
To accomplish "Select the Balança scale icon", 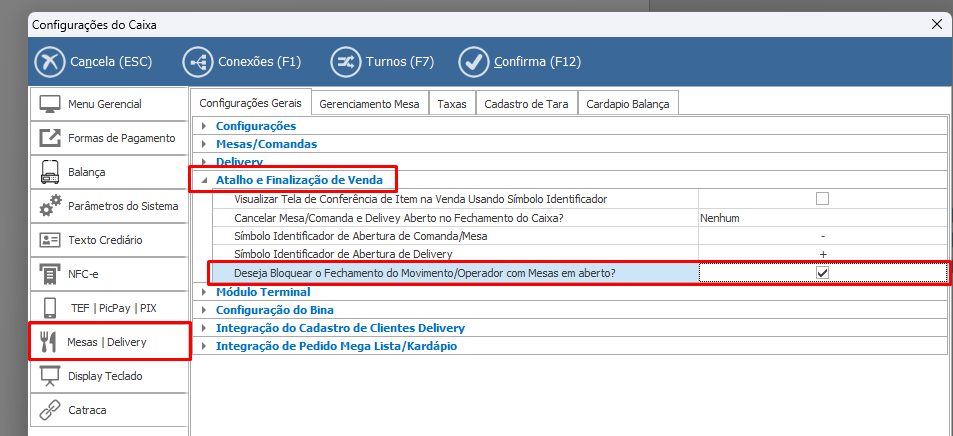I will [50, 172].
